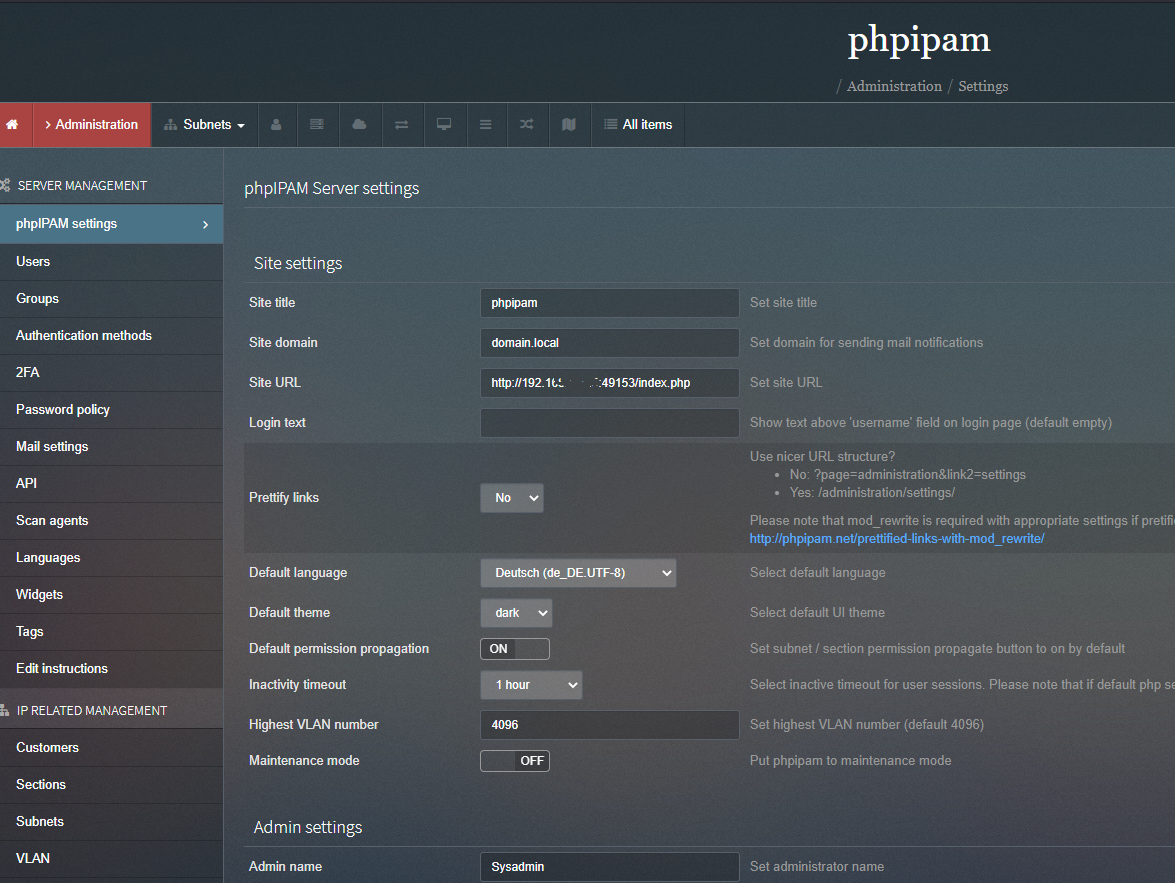Open Mail settings in sidebar
Image resolution: width=1175 pixels, height=883 pixels.
point(112,447)
